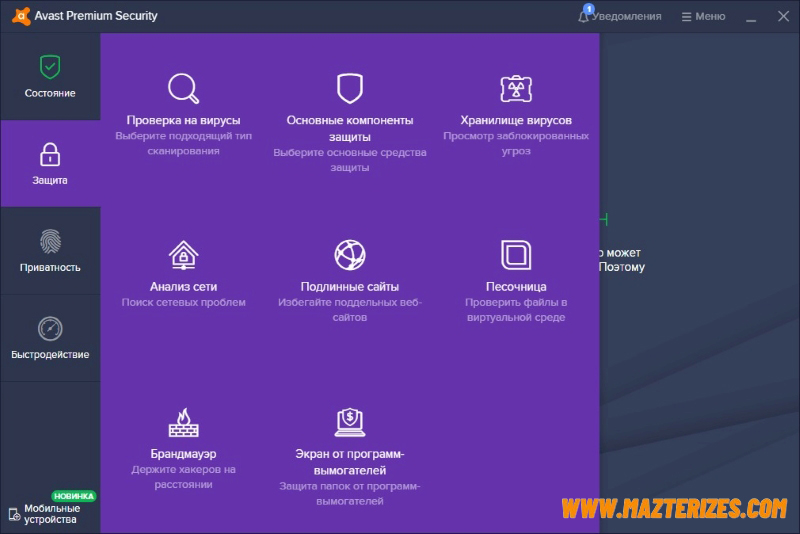Click the notification count badge on bell
This screenshot has width=800, height=534.
pyautogui.click(x=589, y=9)
